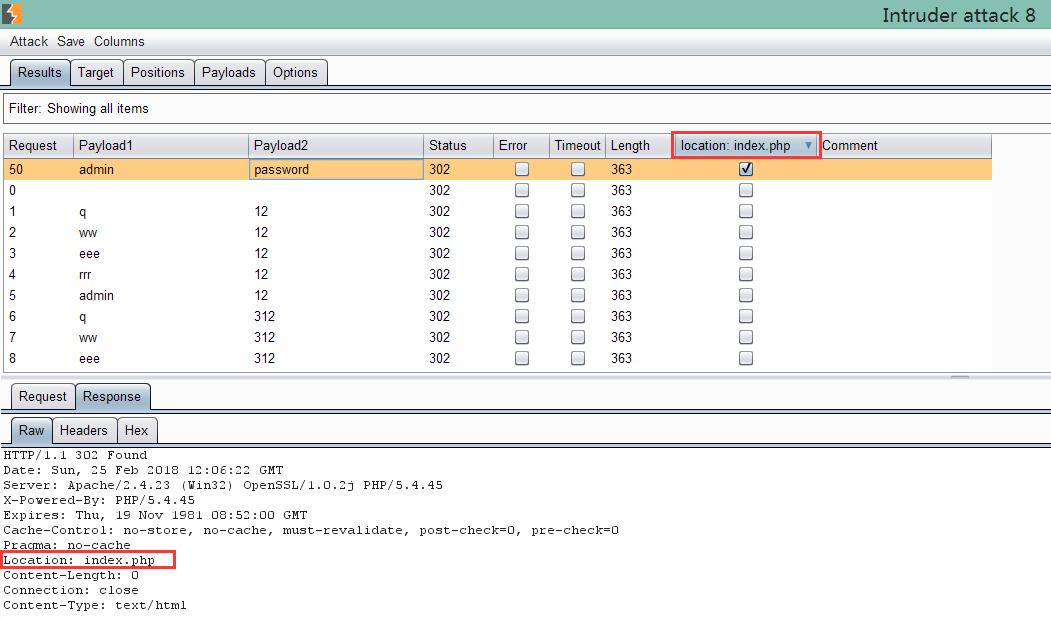Sort by the Length column header
The width and height of the screenshot is (1051, 619).
pyautogui.click(x=630, y=146)
